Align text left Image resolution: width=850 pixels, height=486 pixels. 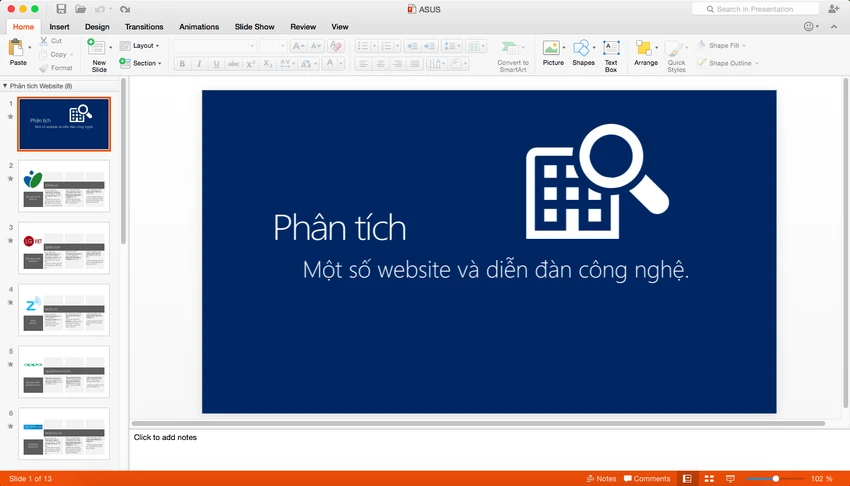click(x=363, y=64)
